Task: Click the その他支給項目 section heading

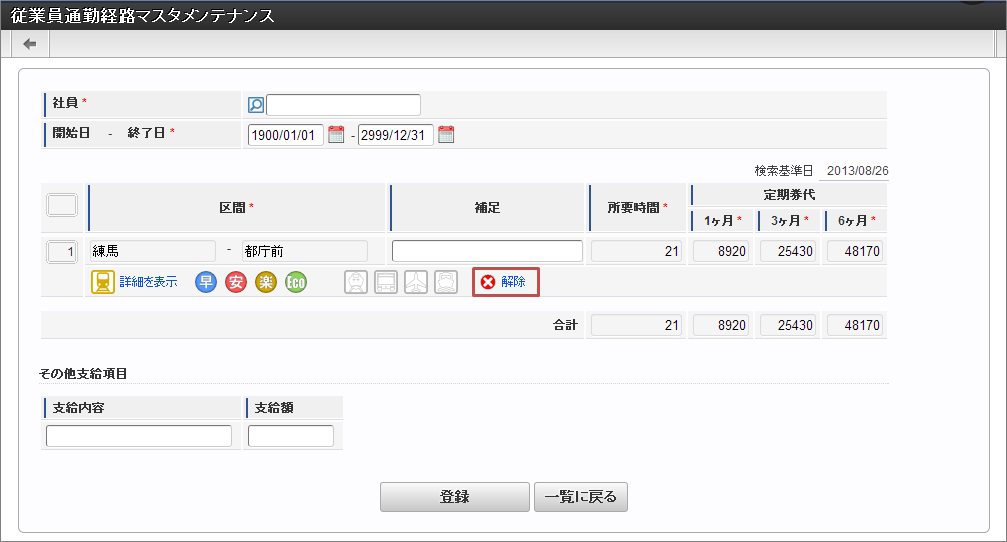Action: [83, 374]
